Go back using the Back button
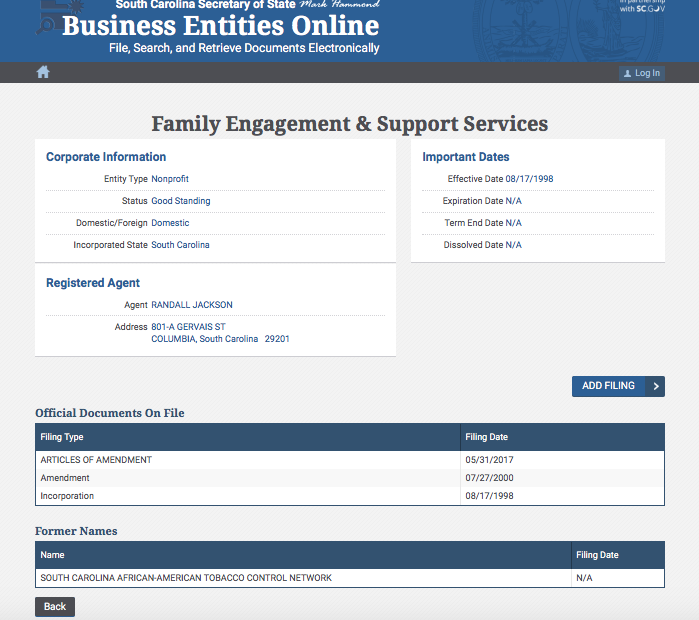The width and height of the screenshot is (699, 620). point(55,606)
